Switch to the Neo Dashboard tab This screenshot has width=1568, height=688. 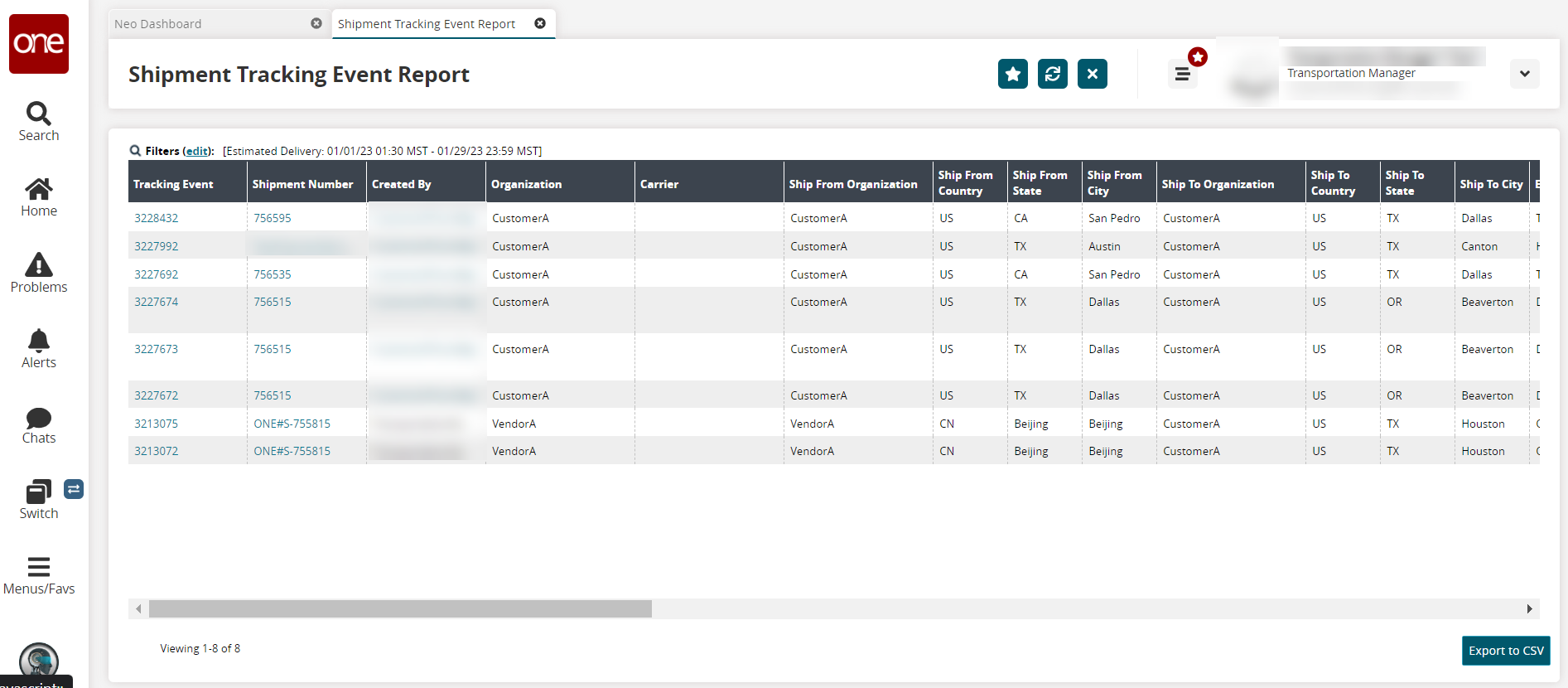(x=158, y=24)
